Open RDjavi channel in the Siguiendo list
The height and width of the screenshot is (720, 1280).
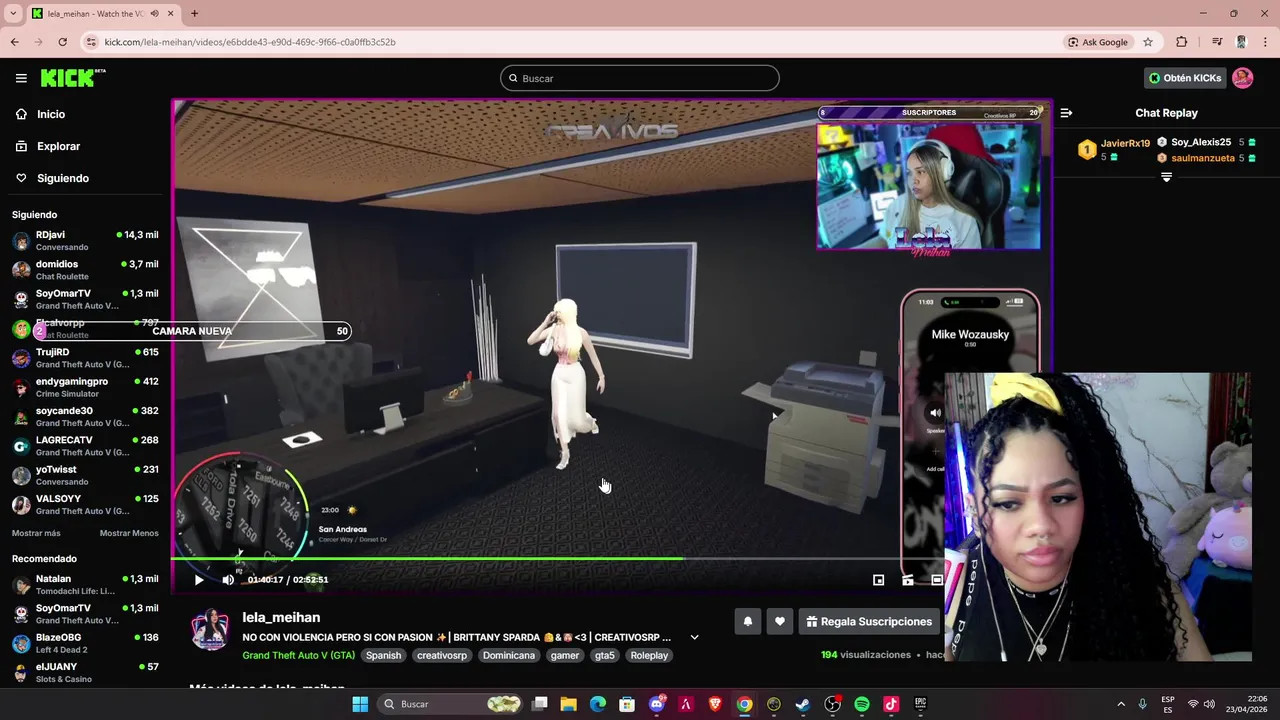click(x=85, y=241)
